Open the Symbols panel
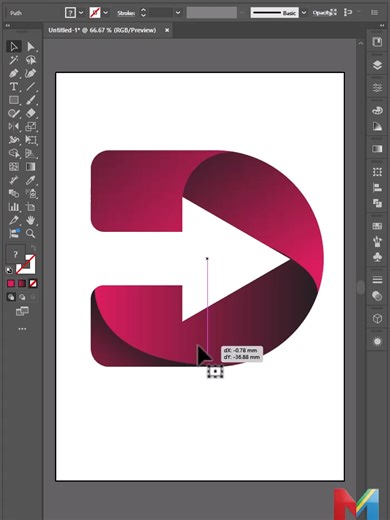Viewport: 390px width, 520px height. [377, 257]
